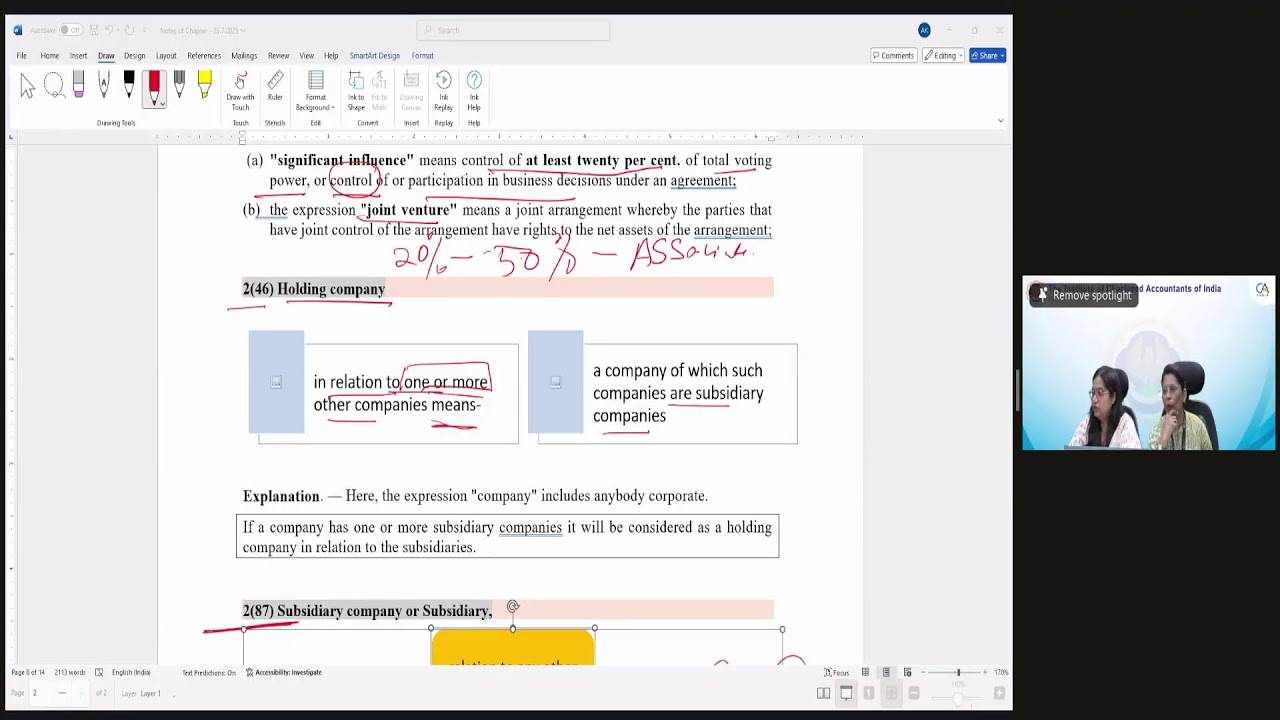Switch to Web Layout view
1280x720 pixels.
[x=907, y=673]
